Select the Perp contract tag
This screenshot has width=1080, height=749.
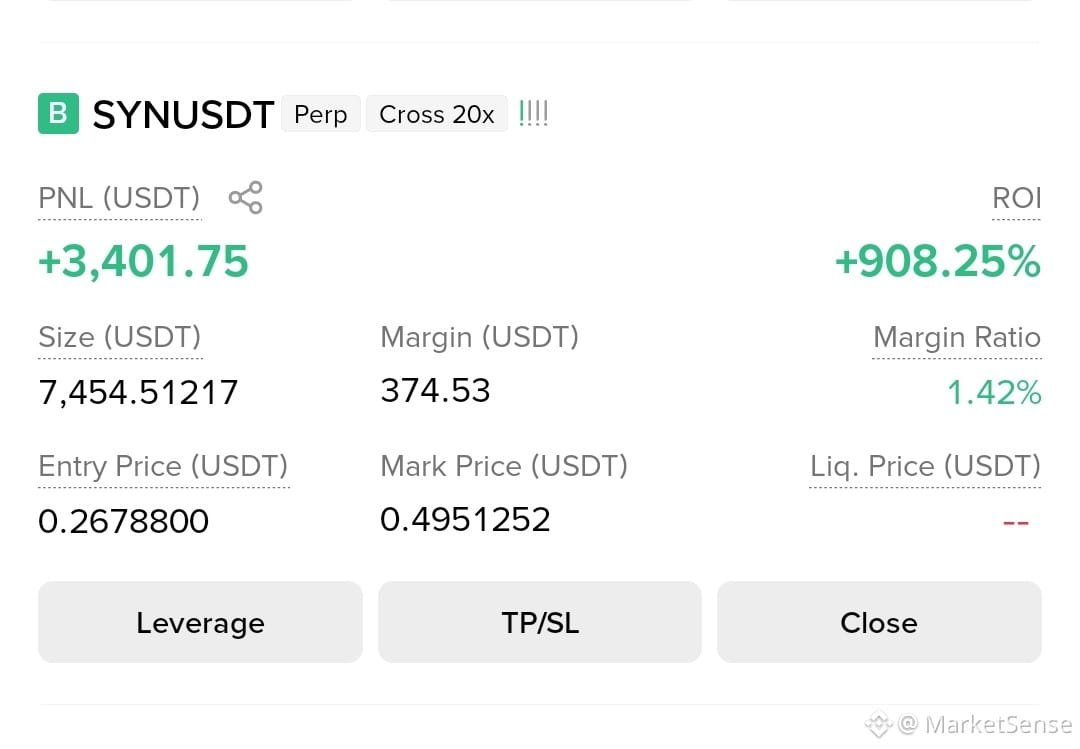tap(321, 114)
